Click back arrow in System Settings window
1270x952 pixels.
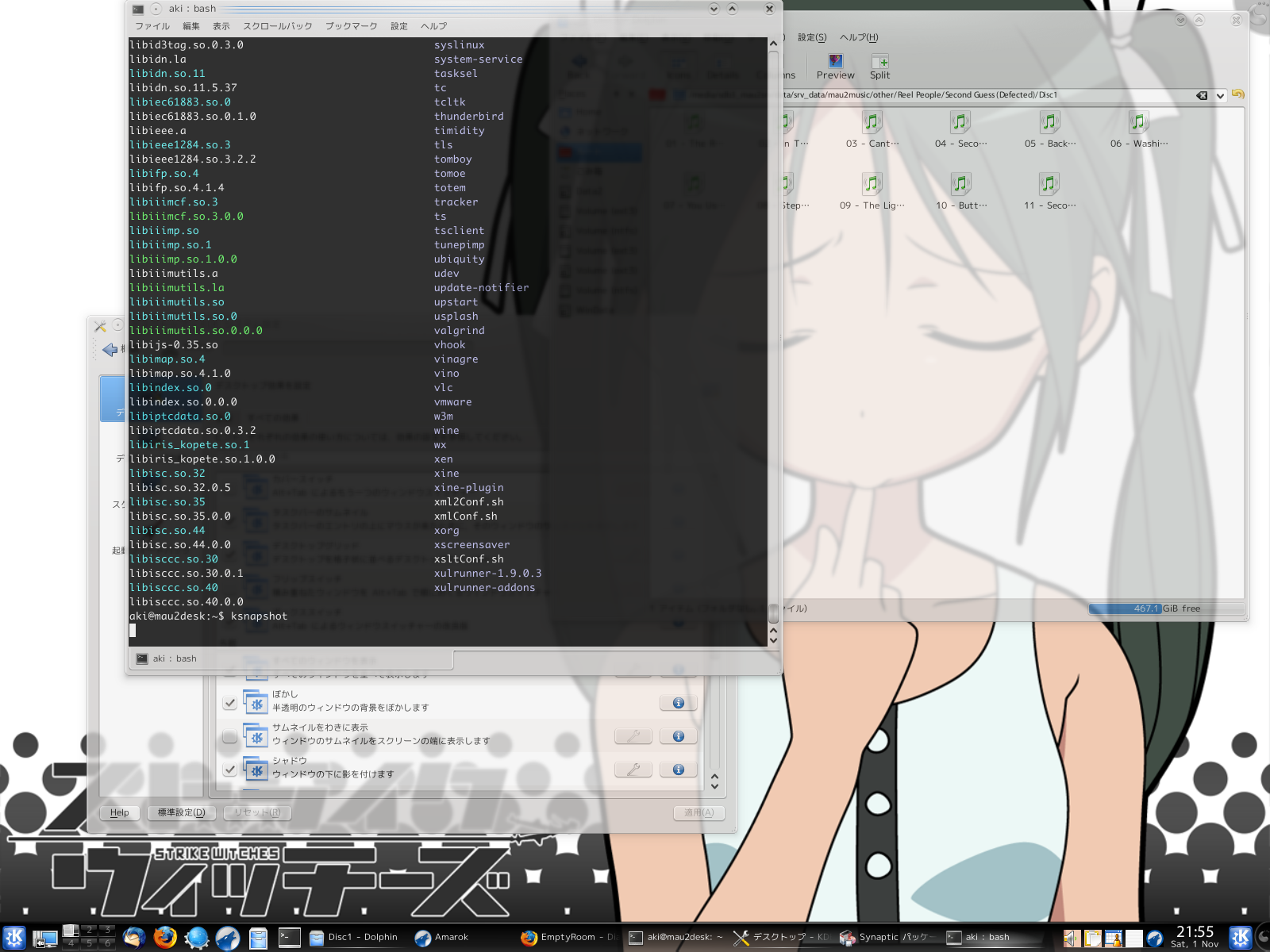click(110, 349)
